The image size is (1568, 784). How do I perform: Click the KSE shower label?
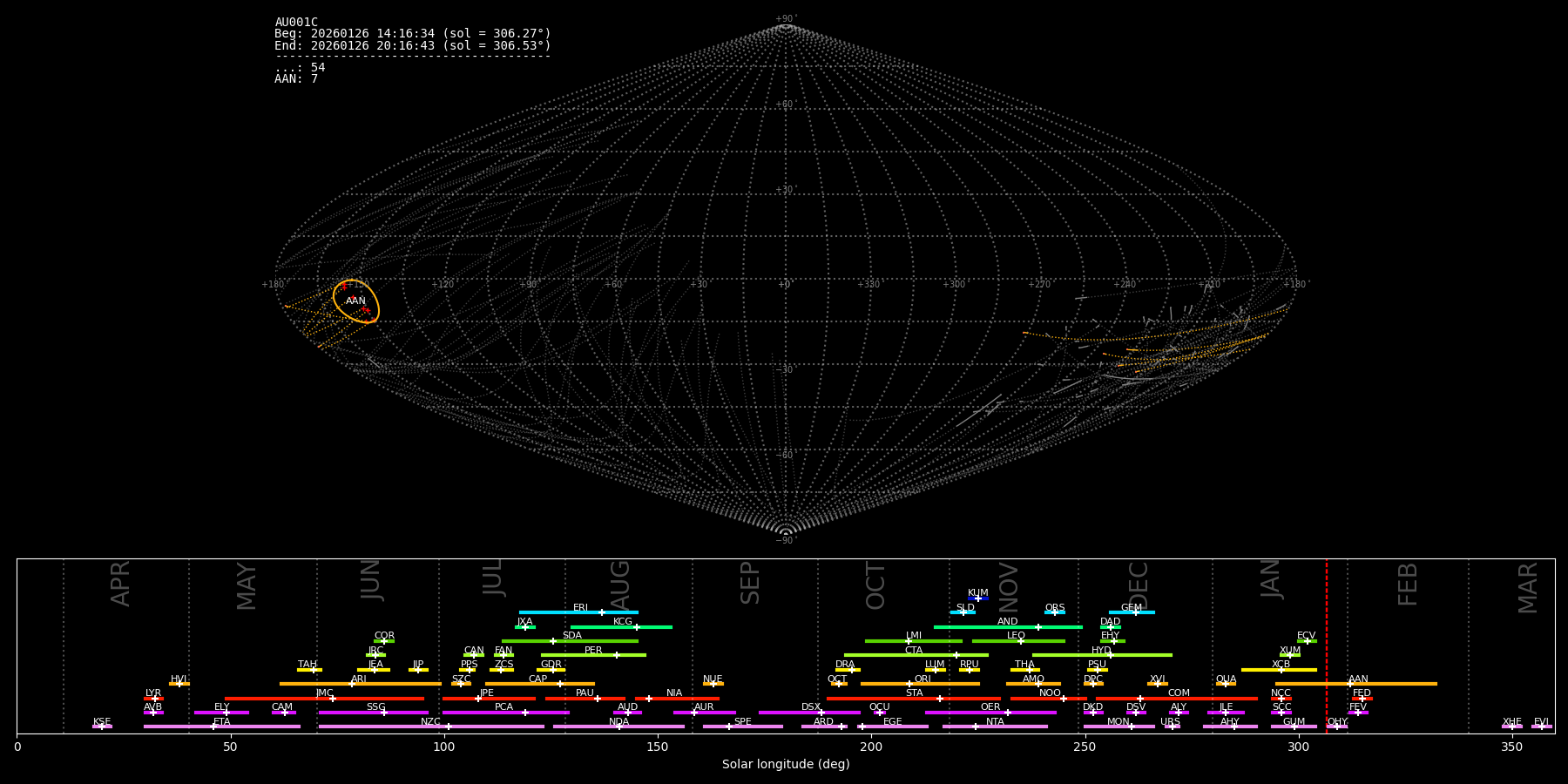102,722
